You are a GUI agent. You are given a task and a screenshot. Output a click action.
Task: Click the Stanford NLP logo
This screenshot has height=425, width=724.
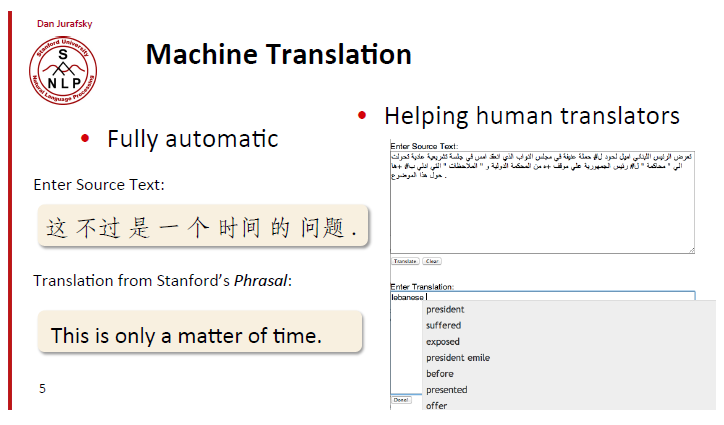coord(63,68)
